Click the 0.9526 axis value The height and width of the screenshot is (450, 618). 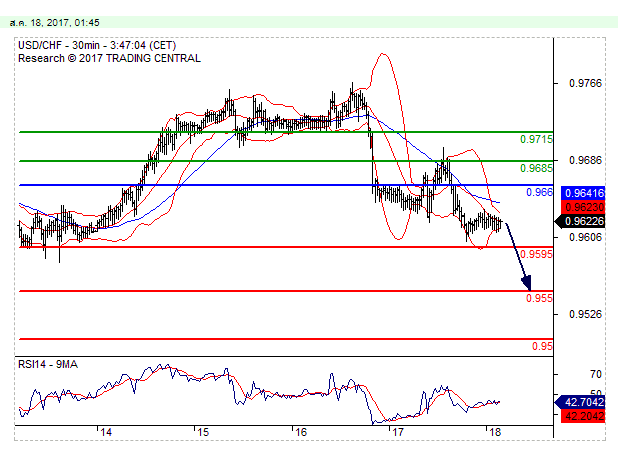[585, 314]
